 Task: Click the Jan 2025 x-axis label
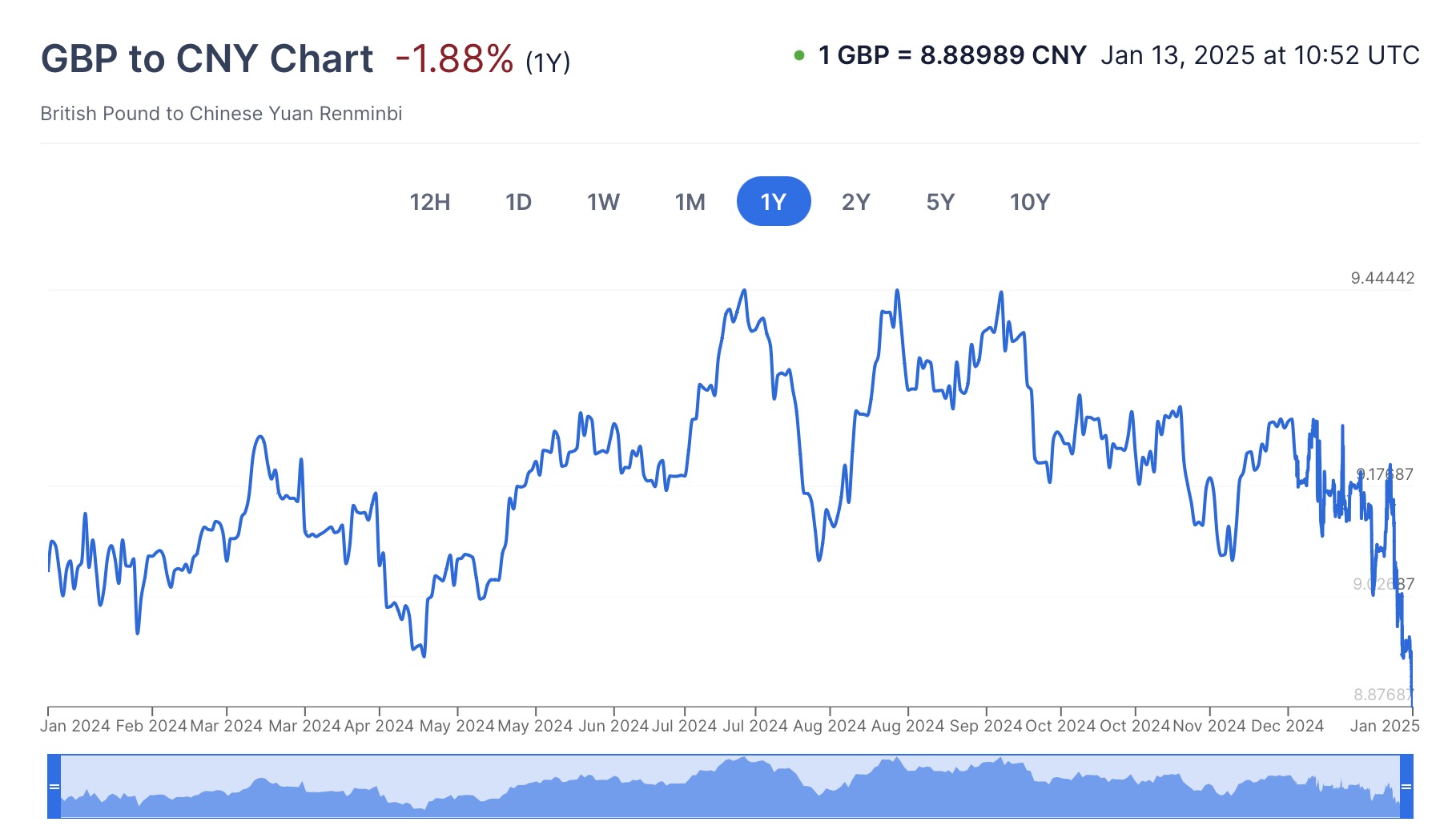click(x=1384, y=726)
